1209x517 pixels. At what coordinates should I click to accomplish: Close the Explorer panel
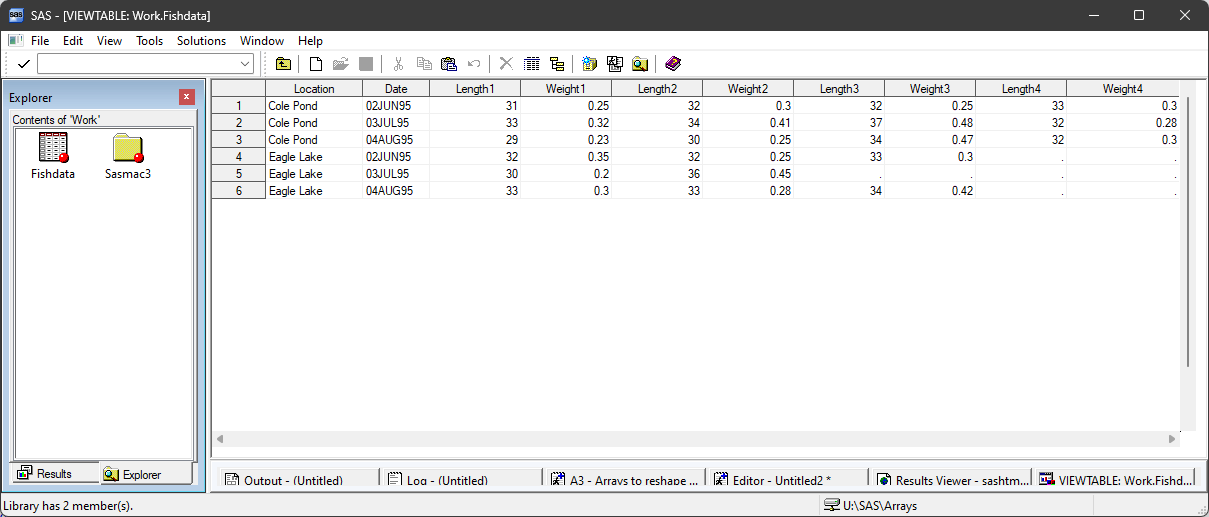click(186, 97)
